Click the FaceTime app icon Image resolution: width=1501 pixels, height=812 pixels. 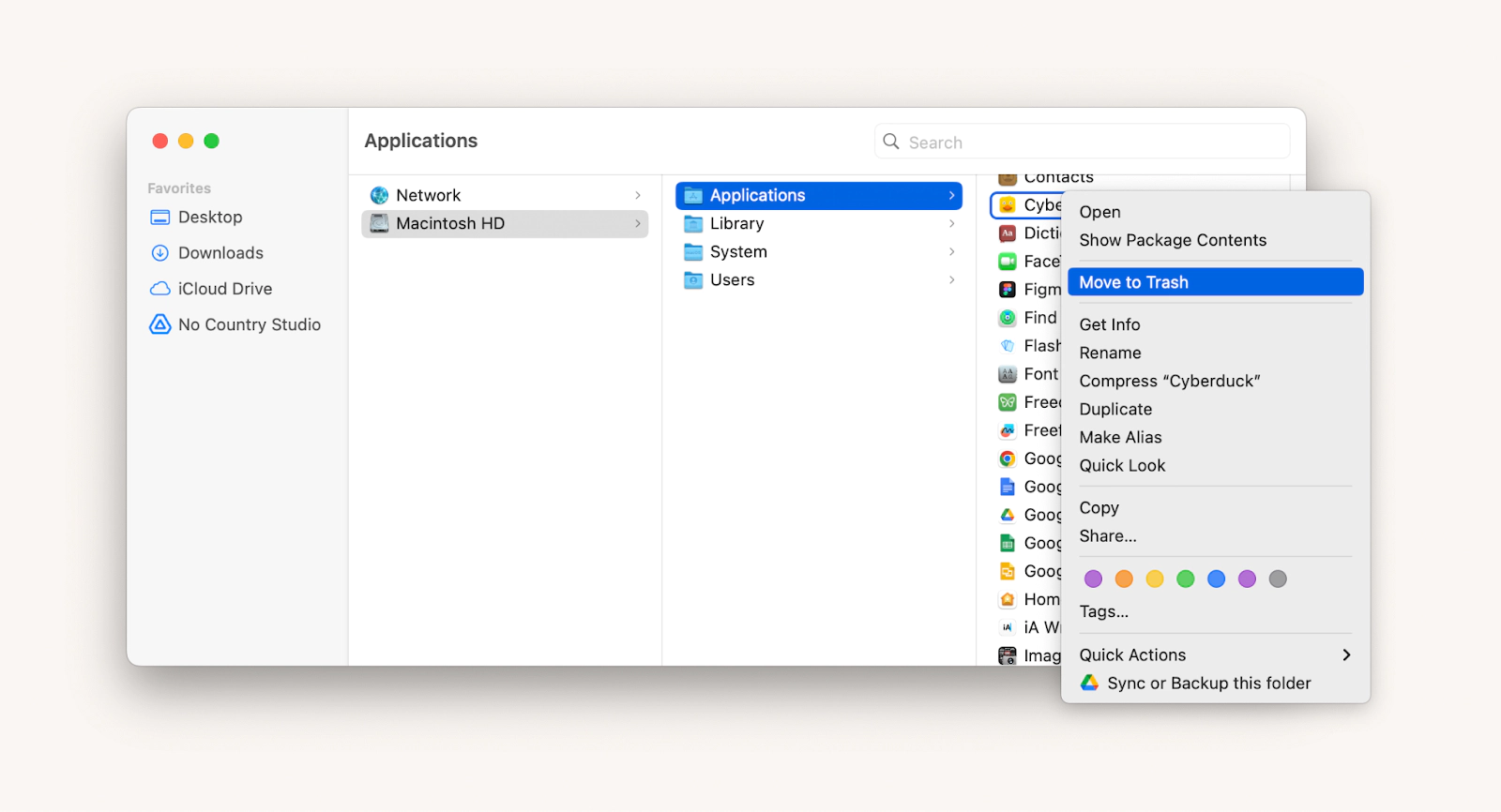point(1007,262)
